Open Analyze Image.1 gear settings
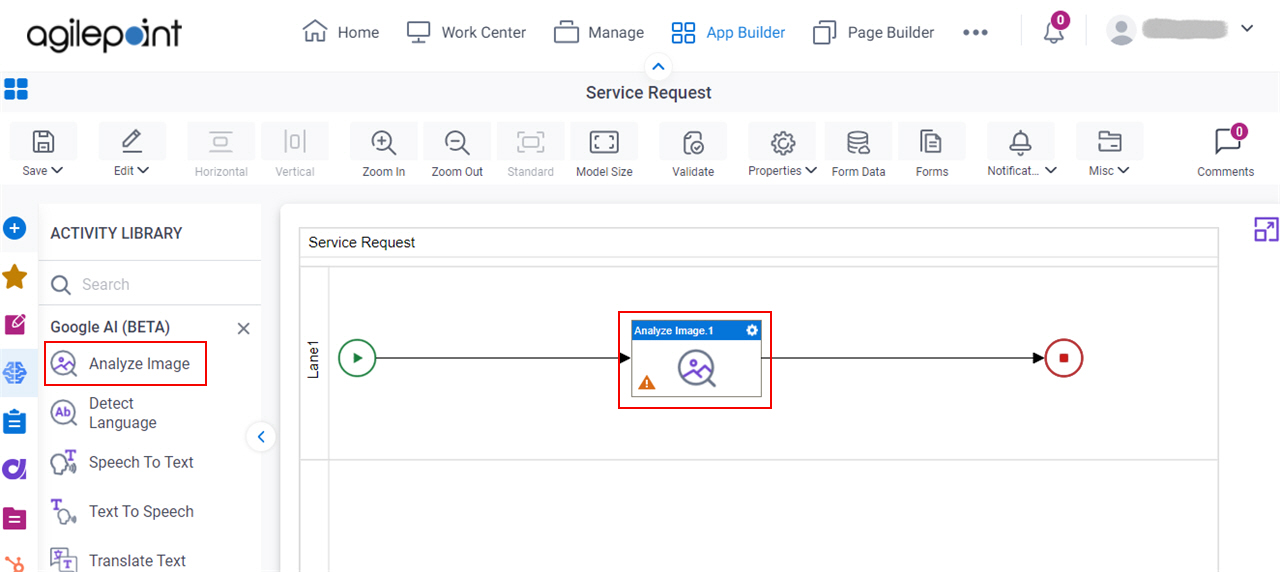 click(752, 331)
